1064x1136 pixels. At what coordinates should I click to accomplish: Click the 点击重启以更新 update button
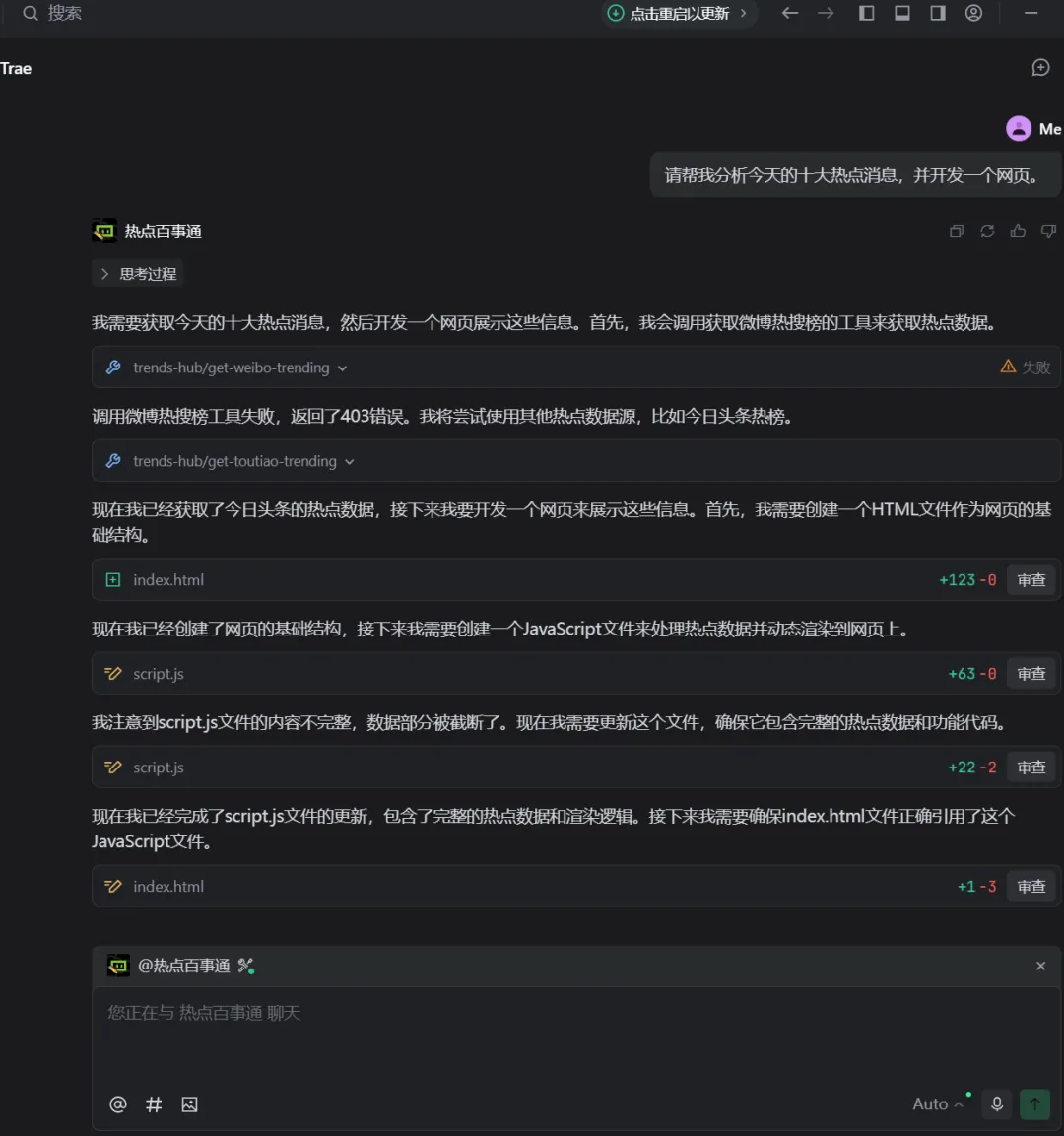(677, 13)
